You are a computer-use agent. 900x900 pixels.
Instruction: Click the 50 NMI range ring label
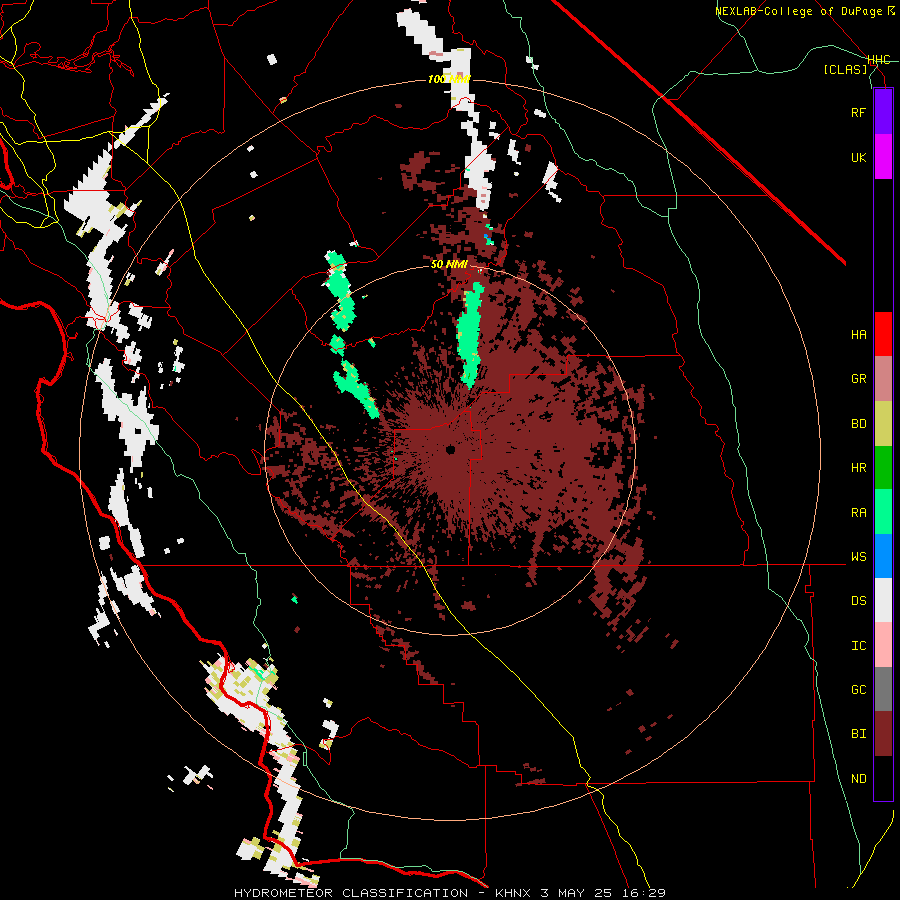pyautogui.click(x=449, y=265)
